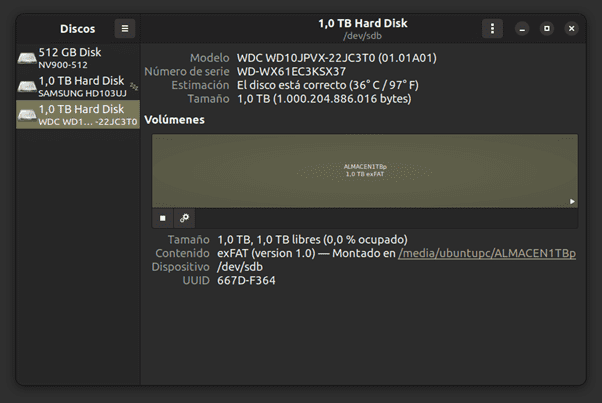Viewport: 602px width, 403px height.
Task: Click the 1,0 TB Hard Disk window title
Action: tap(363, 23)
